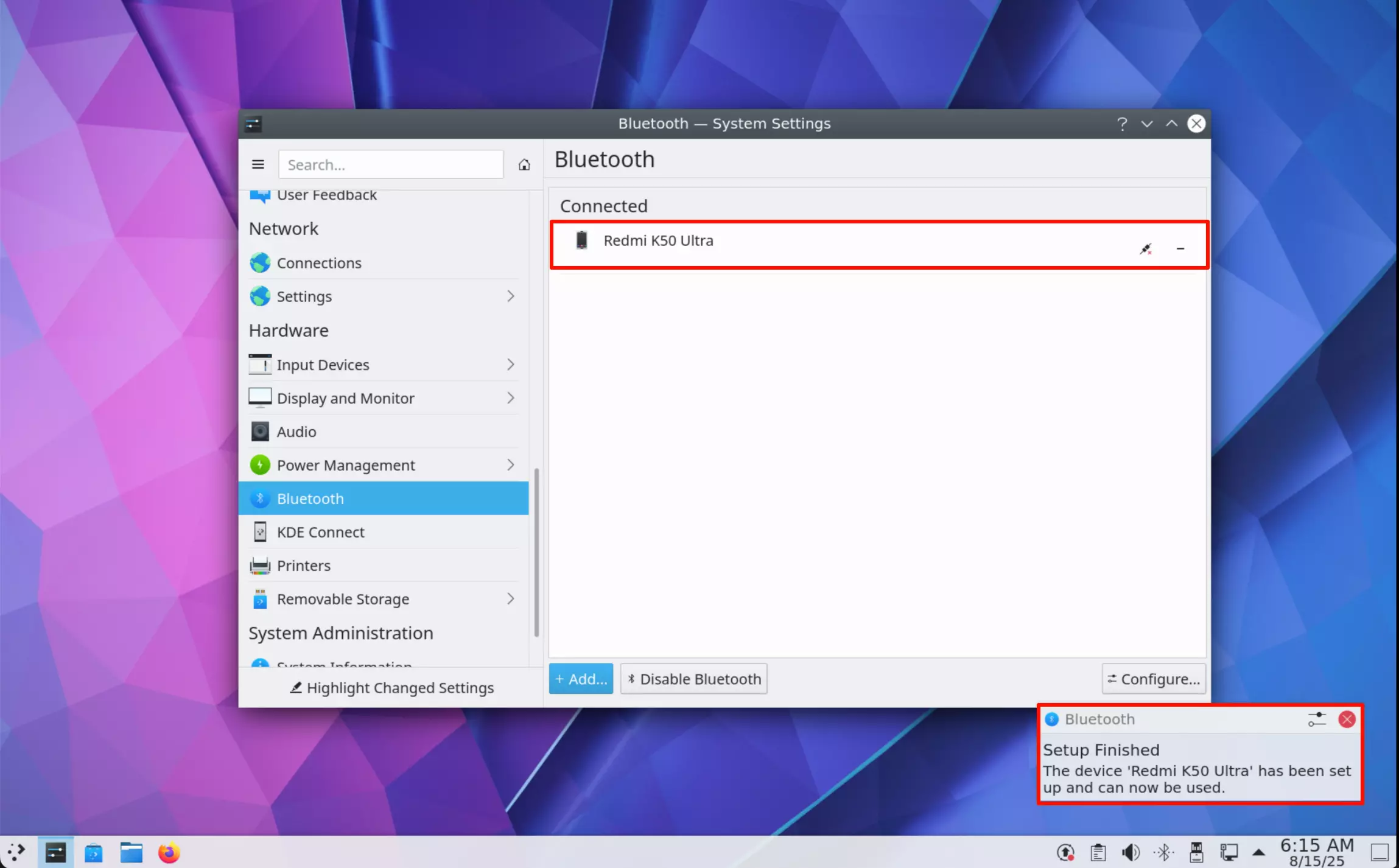Open notification settings sliders icon

1317,719
